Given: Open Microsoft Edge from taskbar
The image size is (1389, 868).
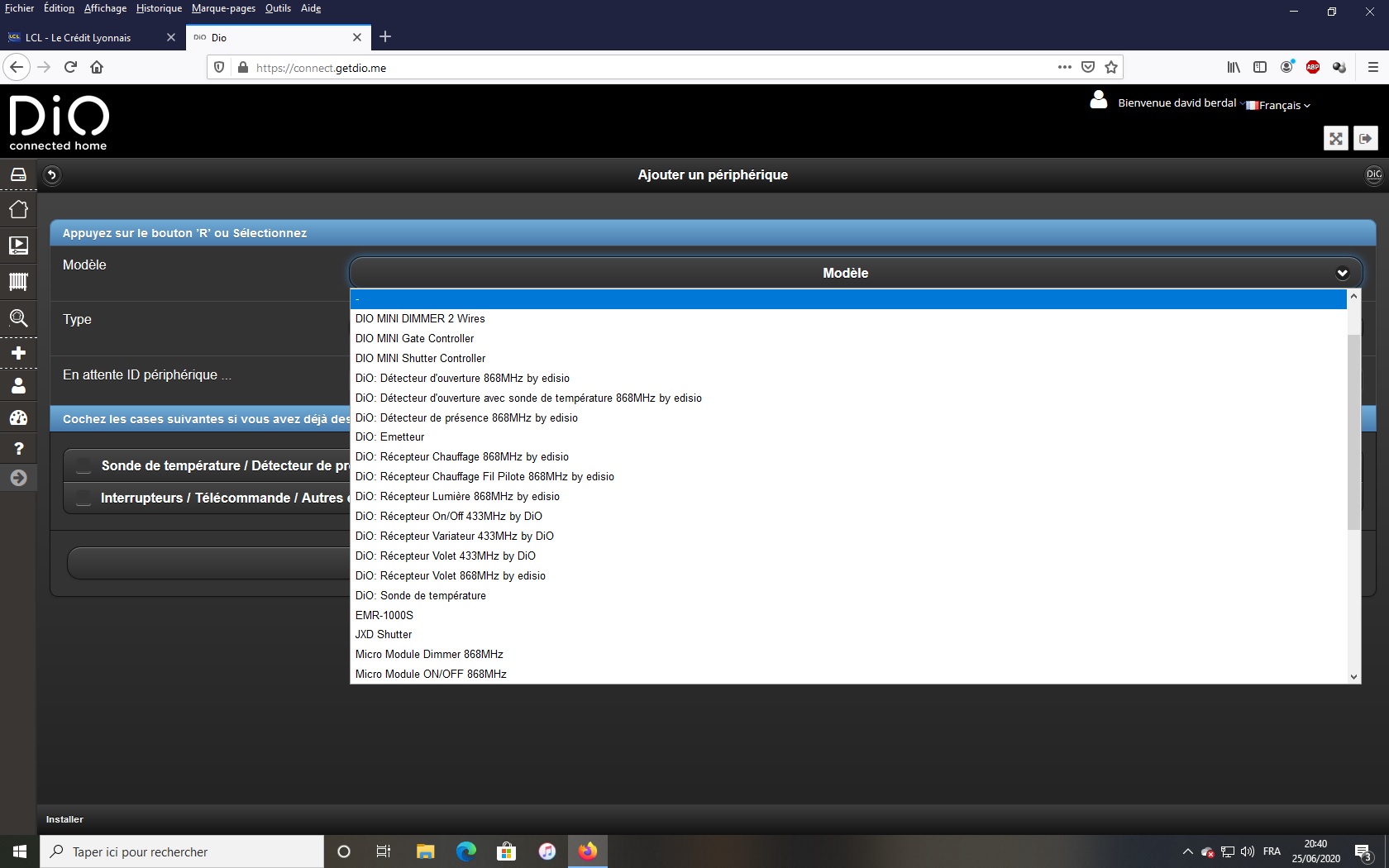Looking at the screenshot, I should 466,851.
